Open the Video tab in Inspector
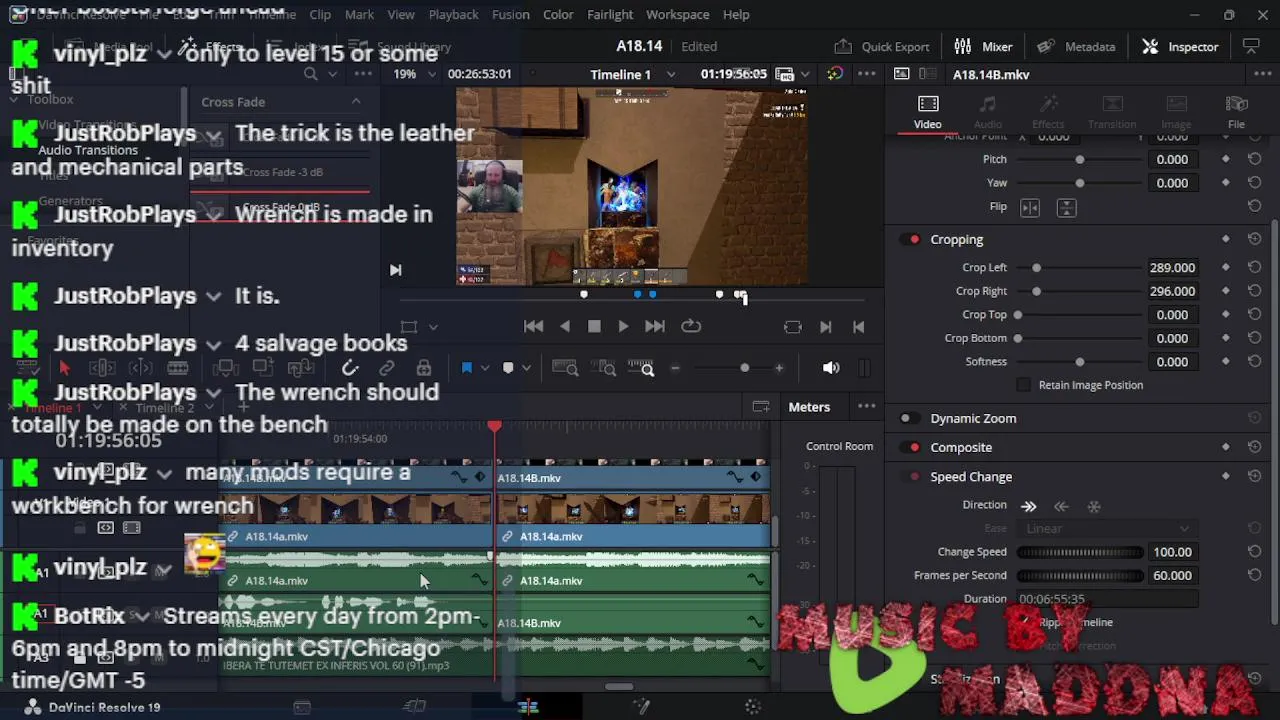 (927, 112)
